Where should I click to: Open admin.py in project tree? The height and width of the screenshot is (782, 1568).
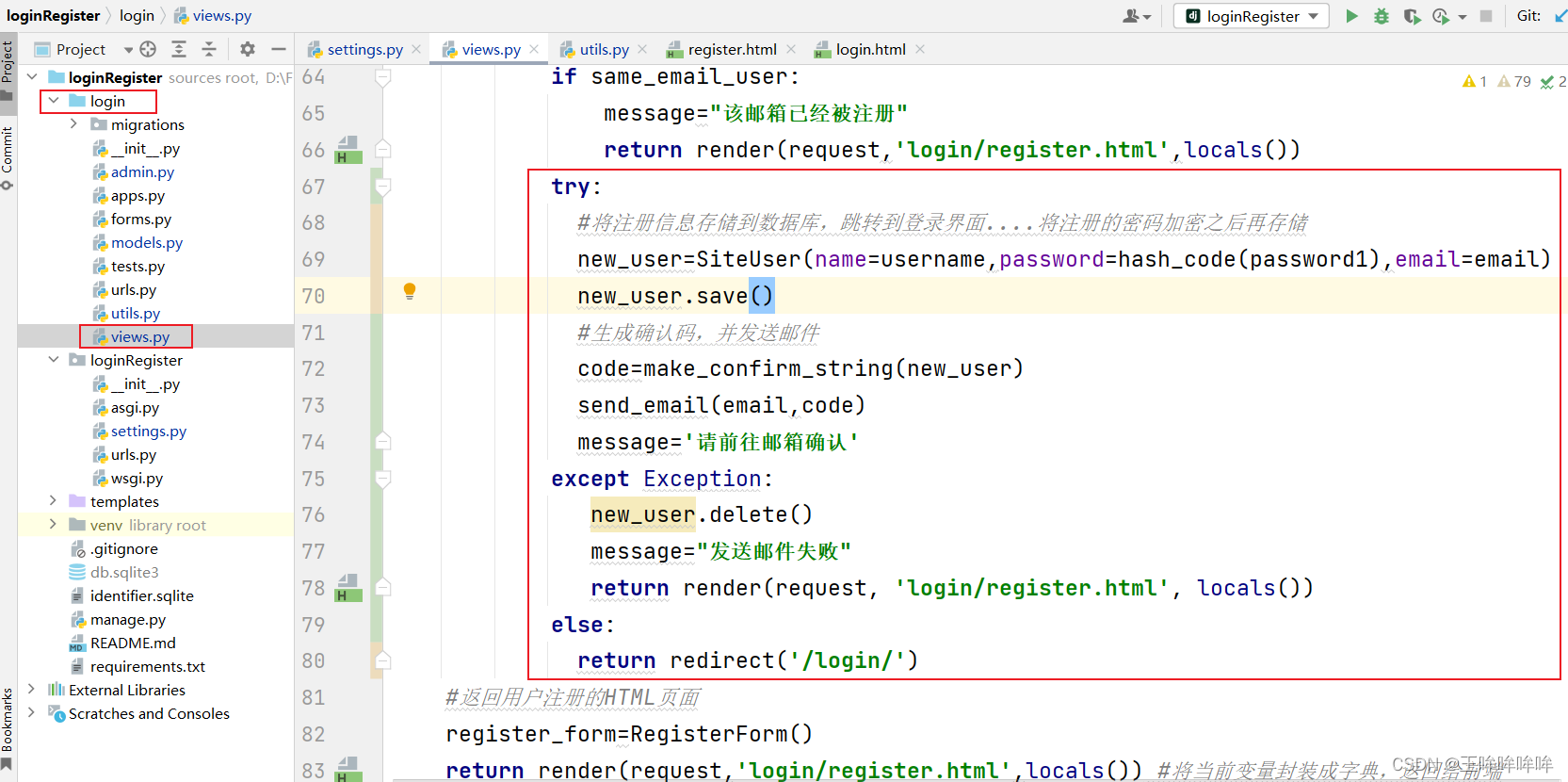pos(142,171)
